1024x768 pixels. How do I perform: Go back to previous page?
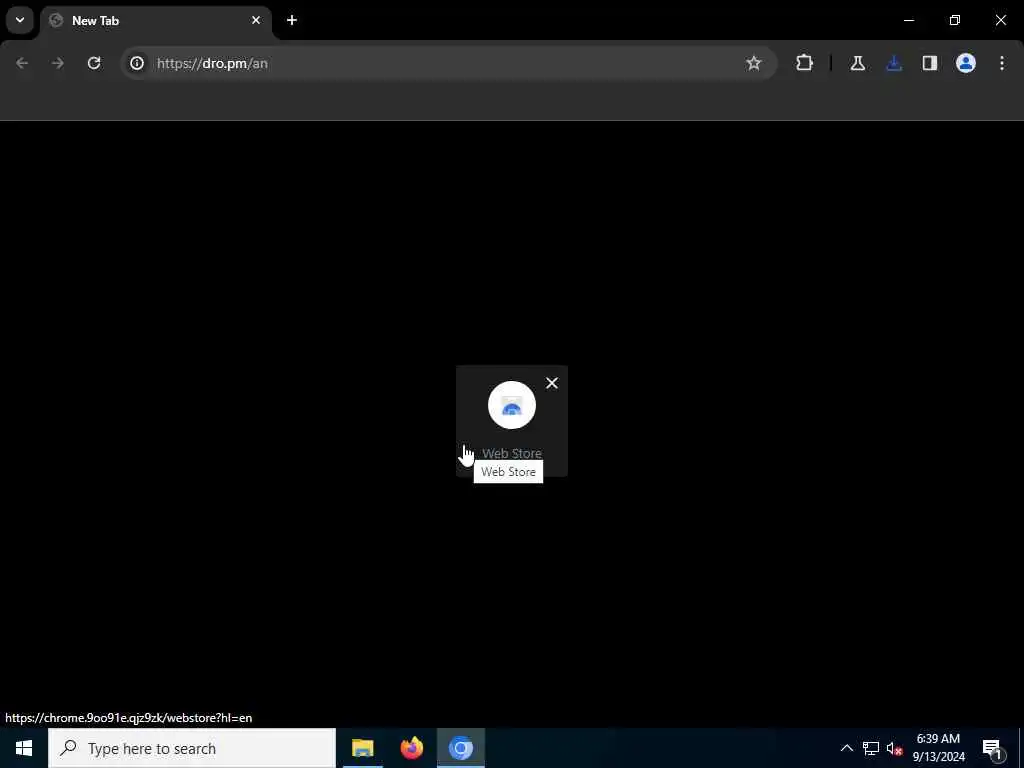22,63
